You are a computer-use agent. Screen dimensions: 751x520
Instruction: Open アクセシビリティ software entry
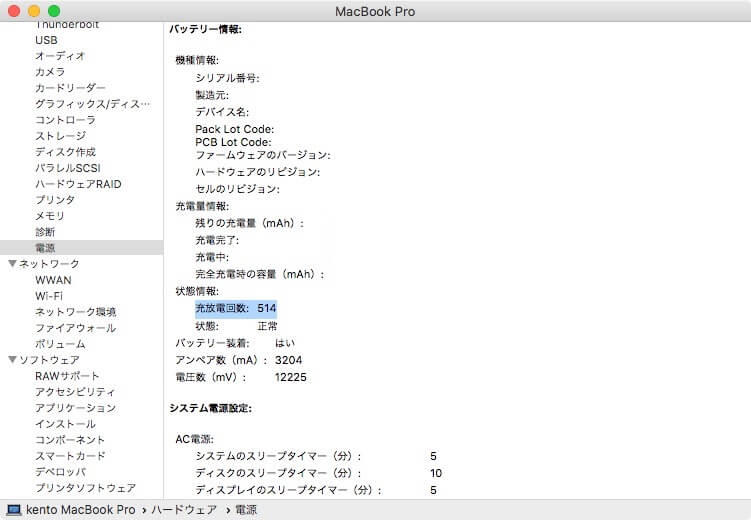pos(75,392)
